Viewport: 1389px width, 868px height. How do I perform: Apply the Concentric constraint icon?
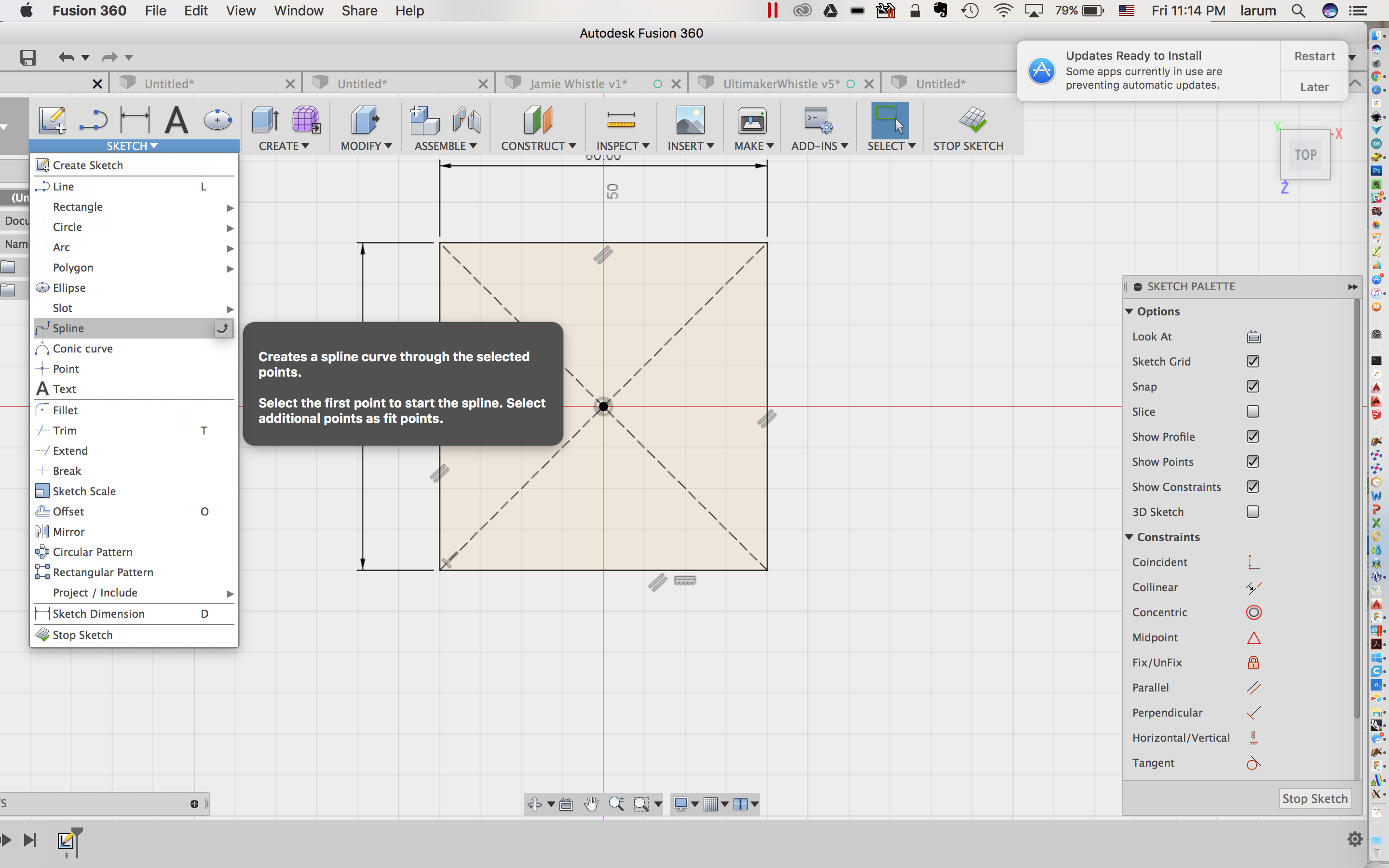coord(1253,612)
